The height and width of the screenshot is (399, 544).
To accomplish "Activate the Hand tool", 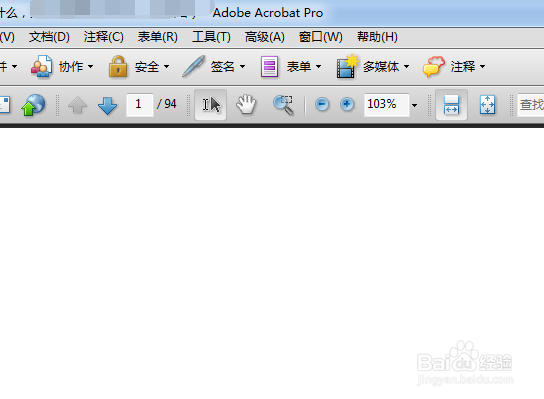I will [x=246, y=104].
